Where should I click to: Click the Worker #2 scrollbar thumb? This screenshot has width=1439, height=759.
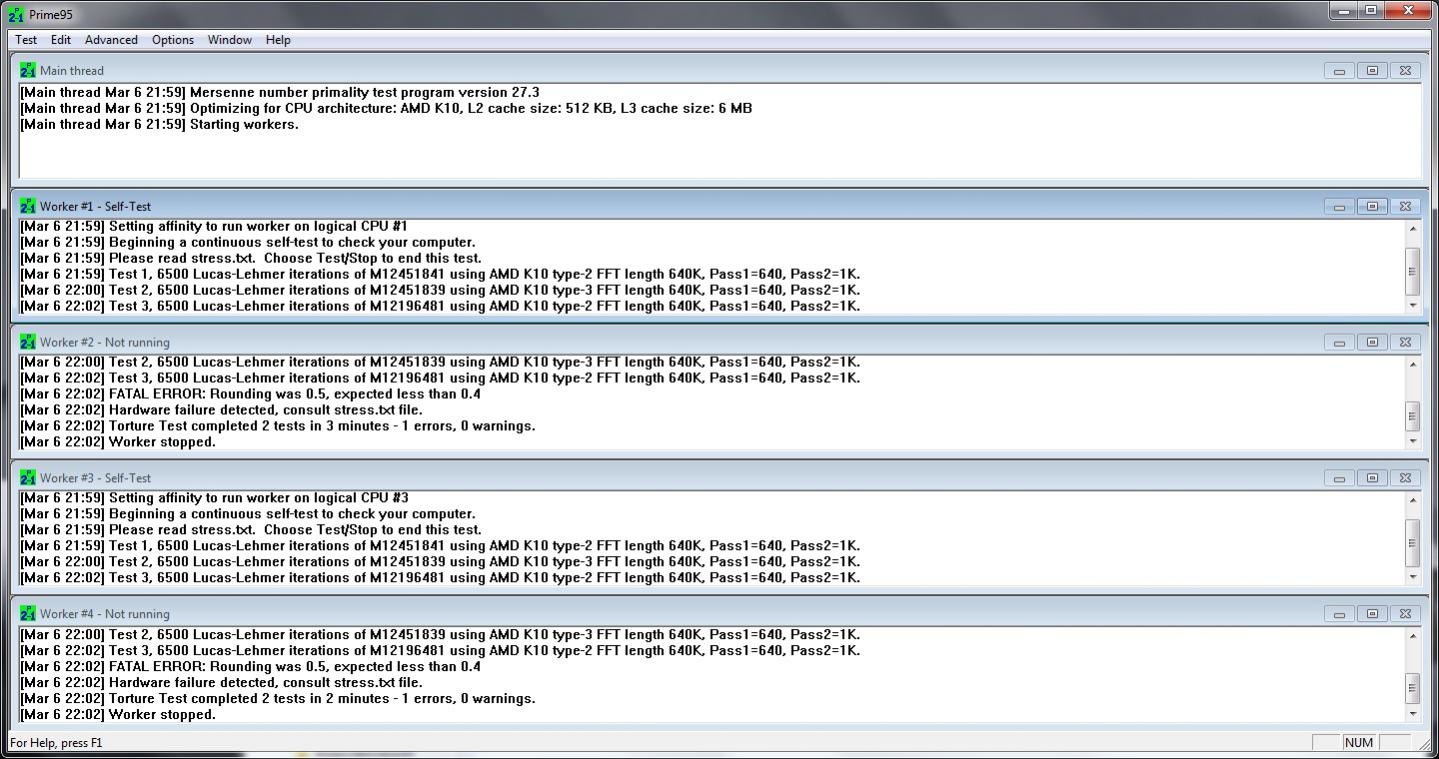1412,416
